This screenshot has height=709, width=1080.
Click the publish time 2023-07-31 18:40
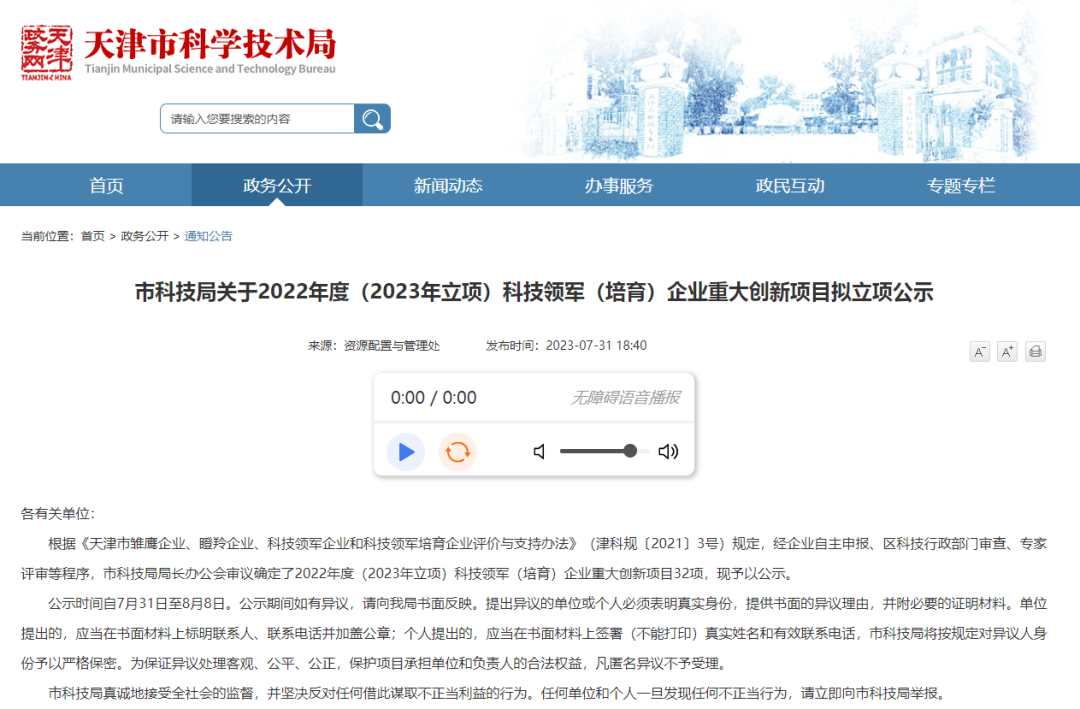click(596, 346)
